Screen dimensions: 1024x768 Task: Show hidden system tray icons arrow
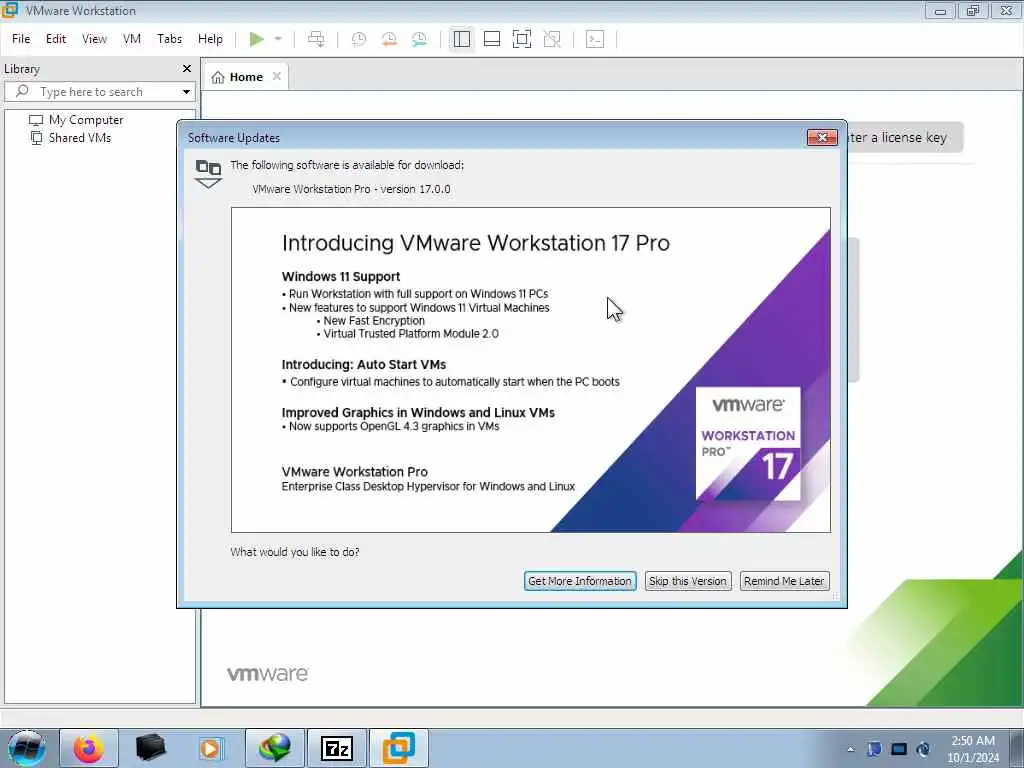pyautogui.click(x=851, y=750)
